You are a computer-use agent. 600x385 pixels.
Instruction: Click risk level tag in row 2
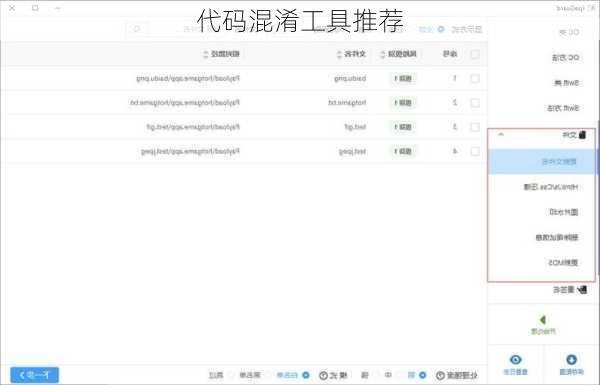[x=403, y=103]
